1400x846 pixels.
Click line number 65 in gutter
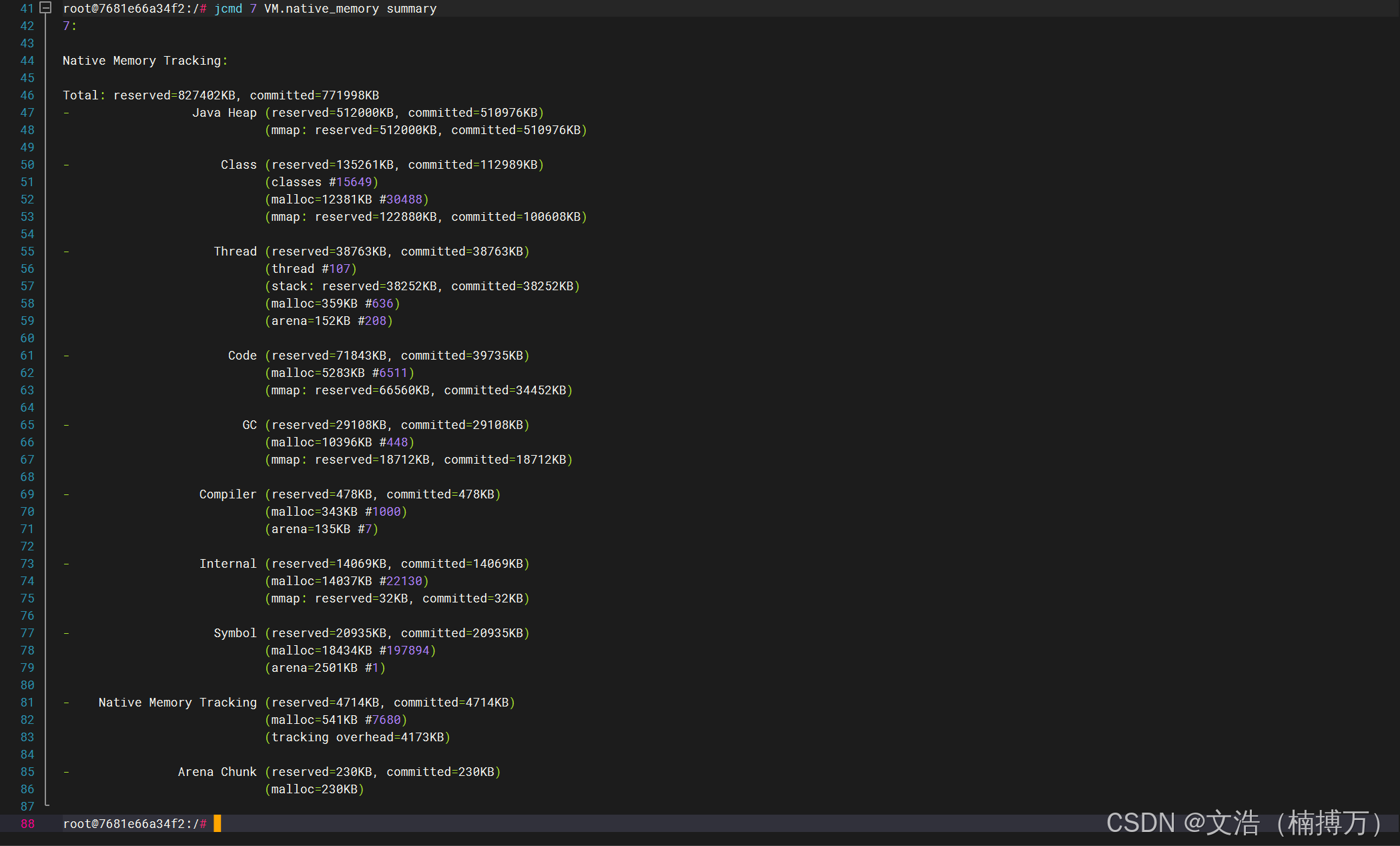[27, 425]
